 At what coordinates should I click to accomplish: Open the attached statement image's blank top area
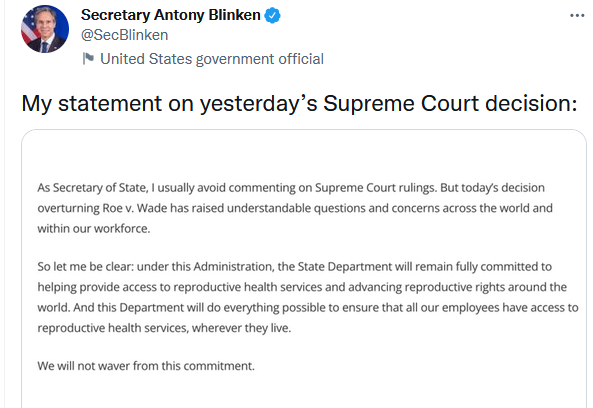304,155
